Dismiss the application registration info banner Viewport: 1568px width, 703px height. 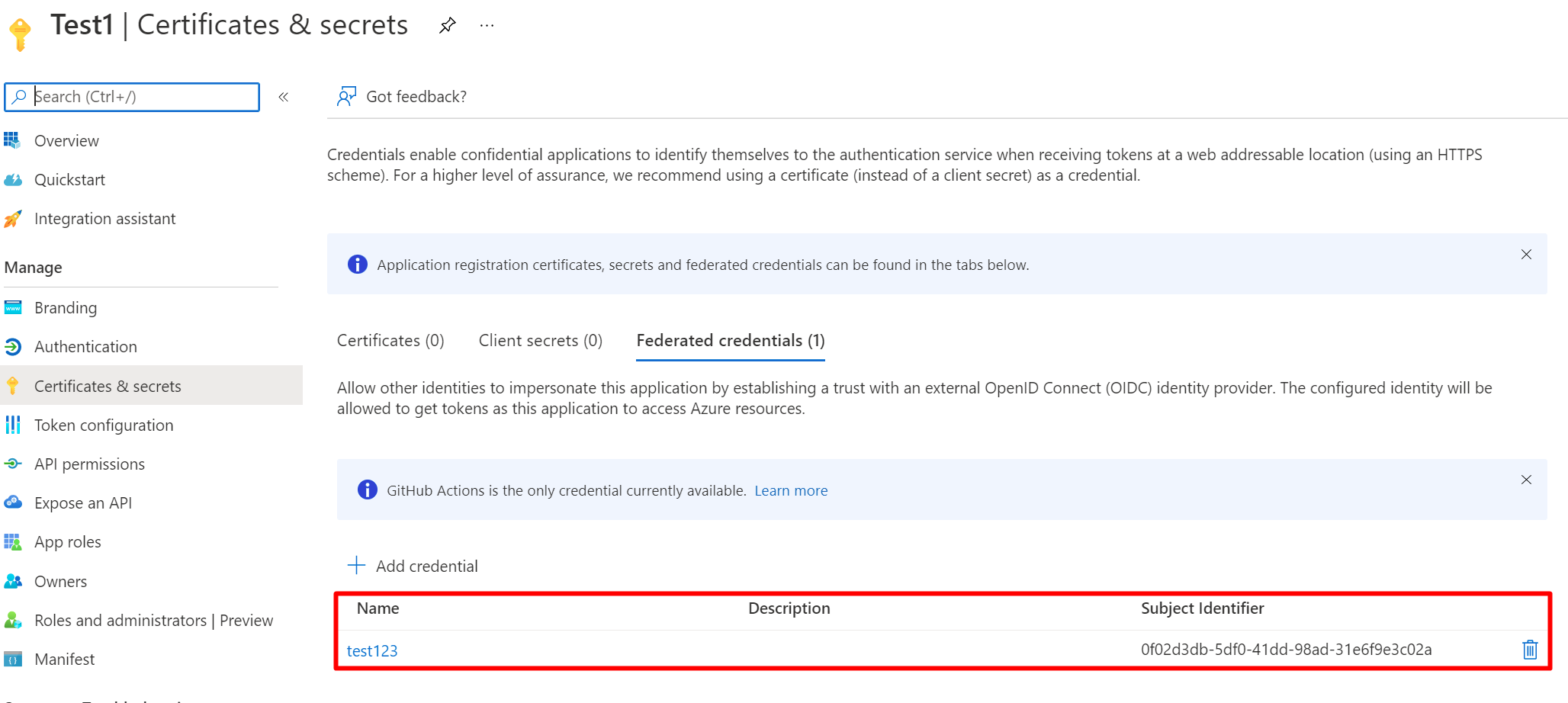1526,255
